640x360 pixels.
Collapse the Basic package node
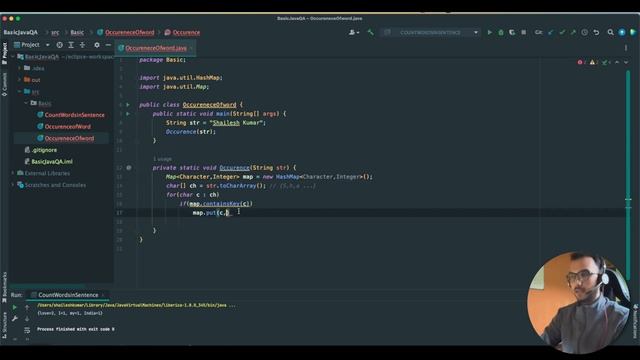point(26,103)
